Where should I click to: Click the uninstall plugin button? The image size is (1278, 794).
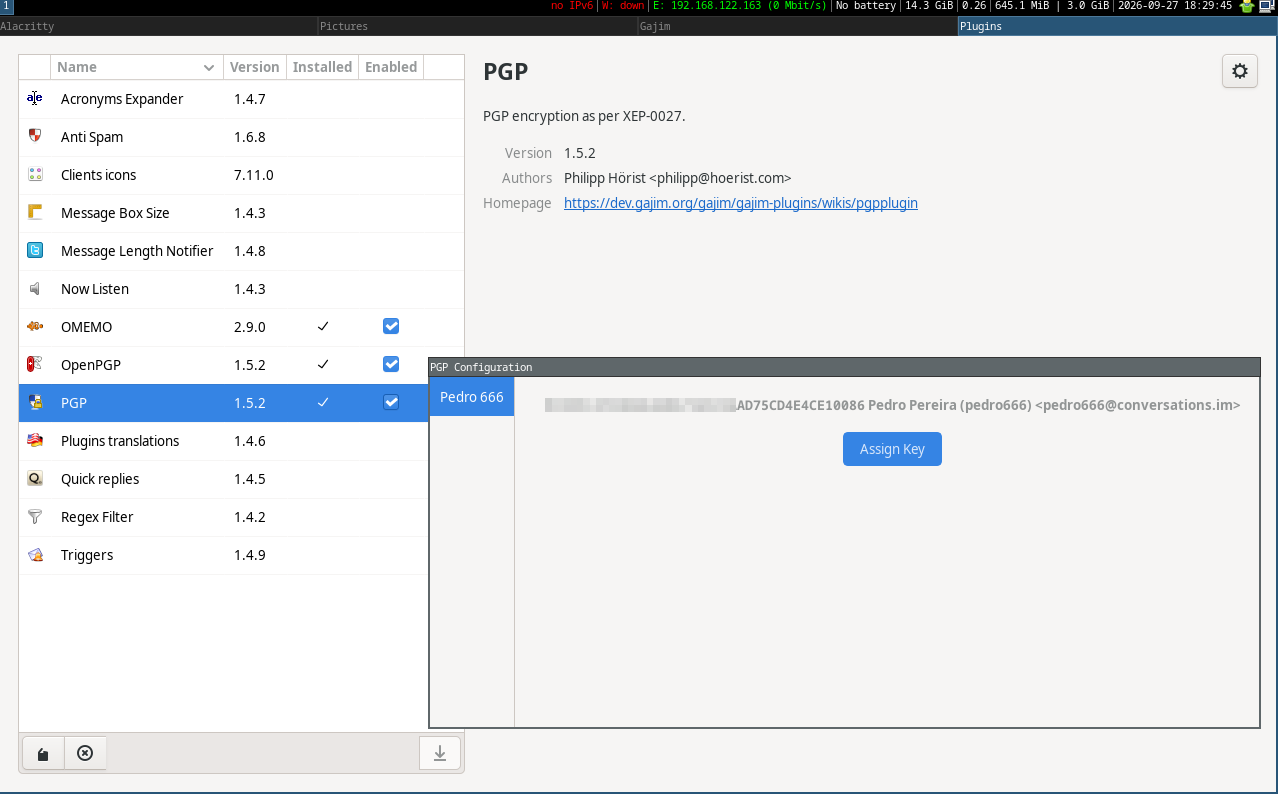click(85, 753)
